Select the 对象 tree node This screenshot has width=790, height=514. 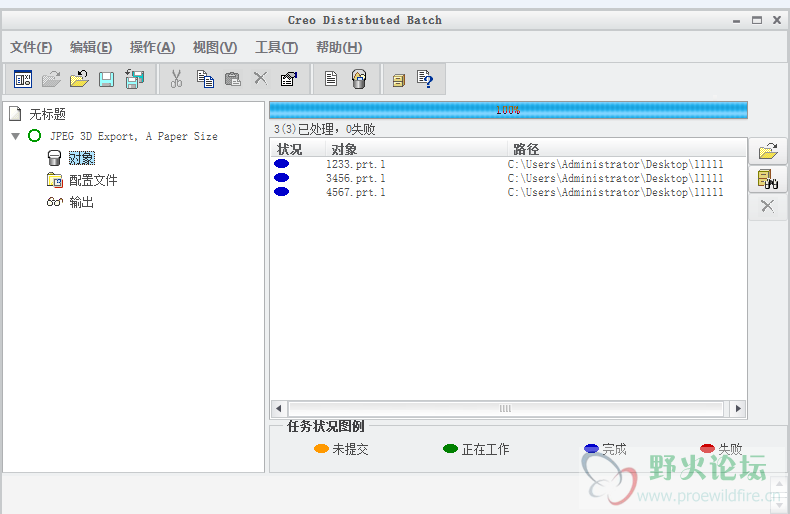[82, 158]
